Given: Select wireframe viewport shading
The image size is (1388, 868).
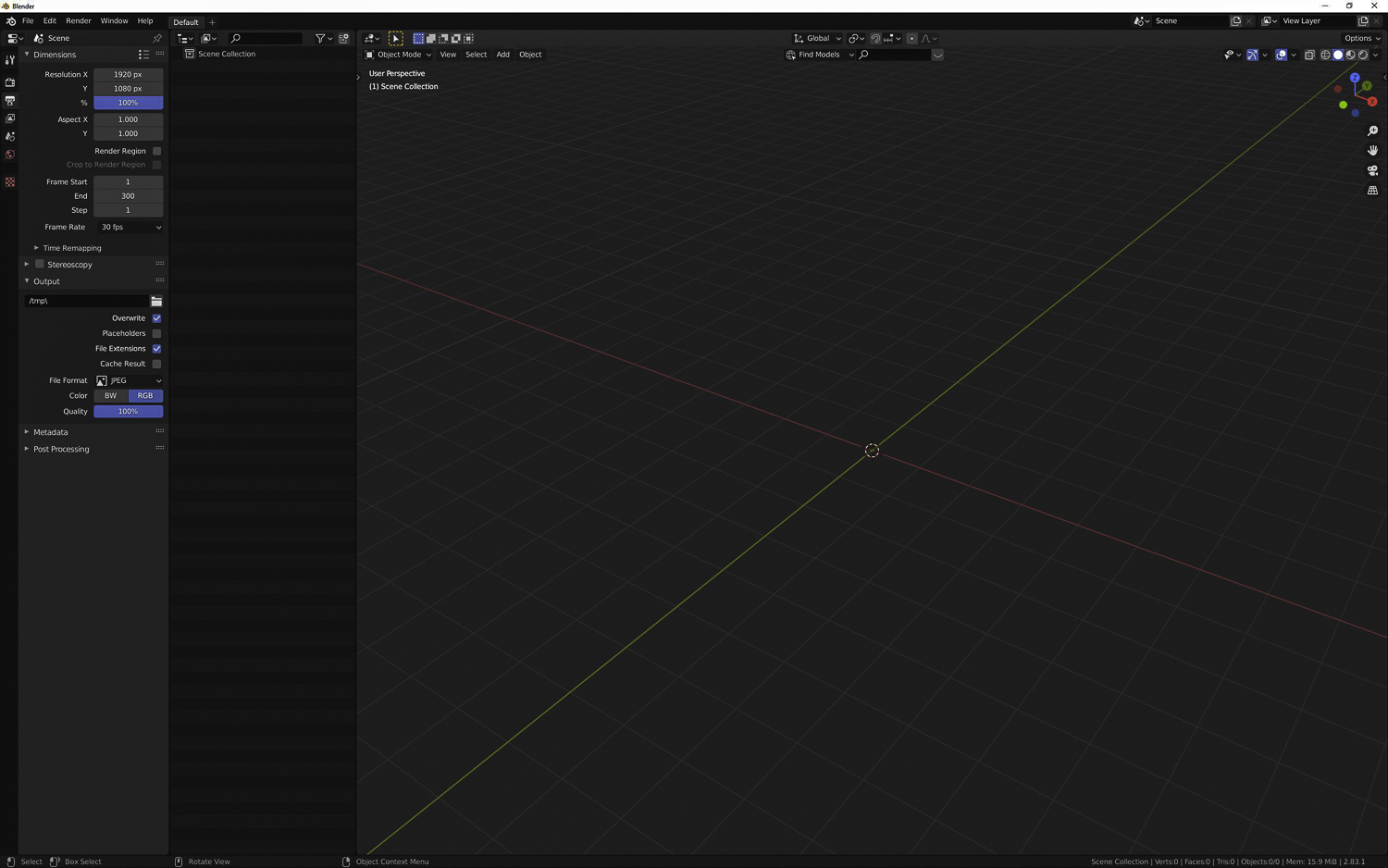Looking at the screenshot, I should point(1325,55).
